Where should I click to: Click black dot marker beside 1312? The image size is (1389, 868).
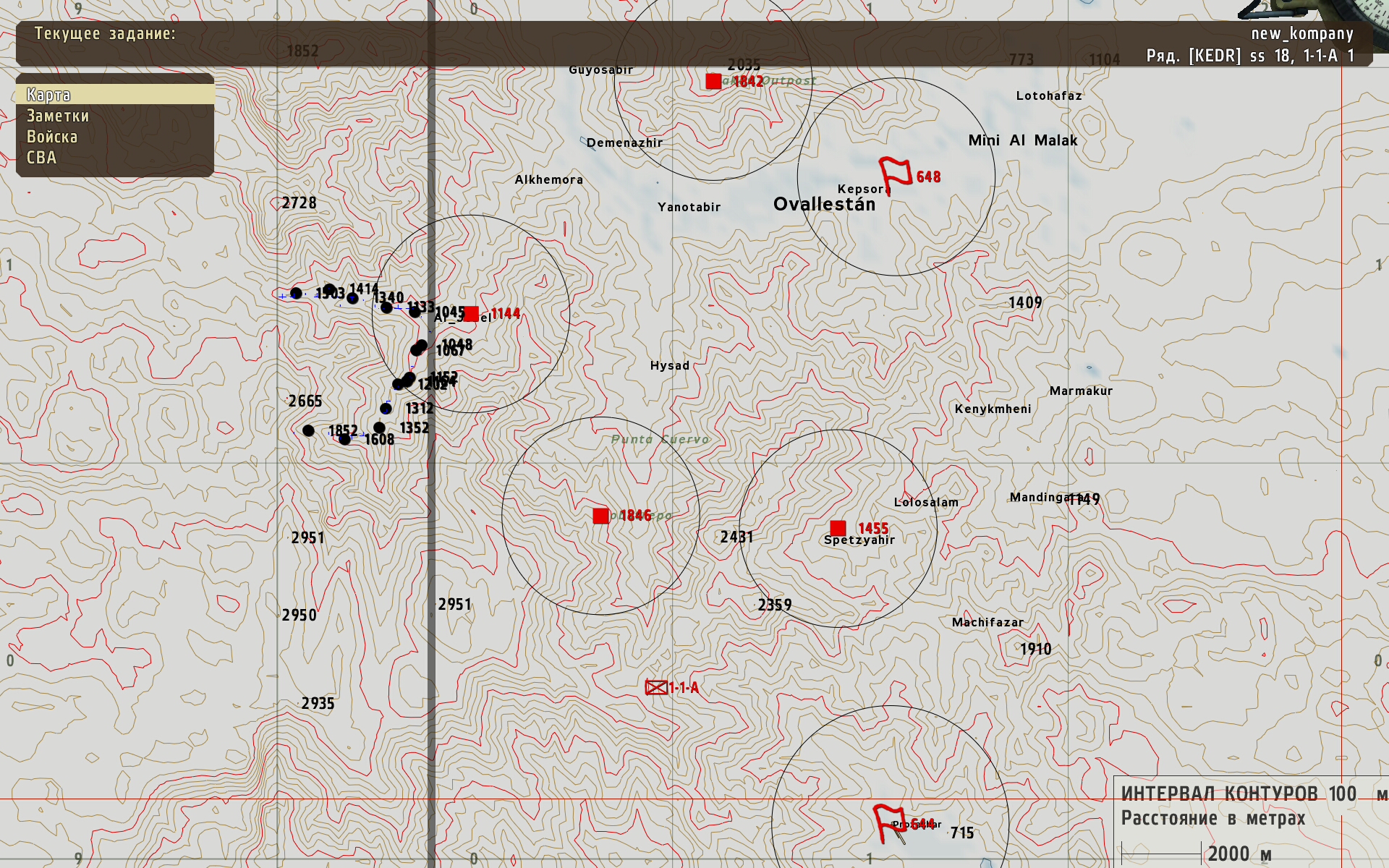(386, 409)
